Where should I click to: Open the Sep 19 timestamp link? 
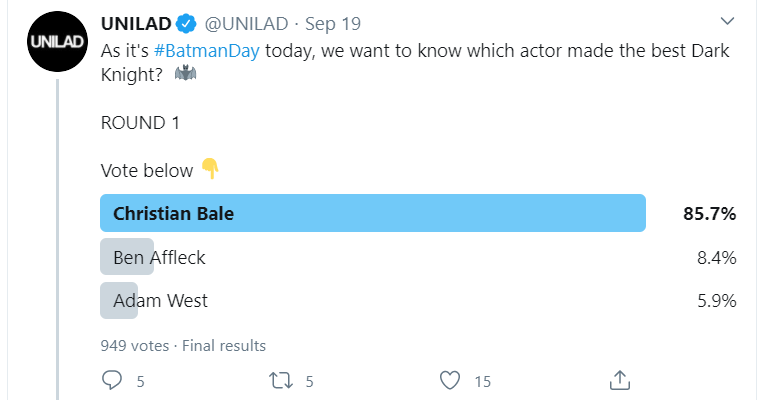[334, 23]
